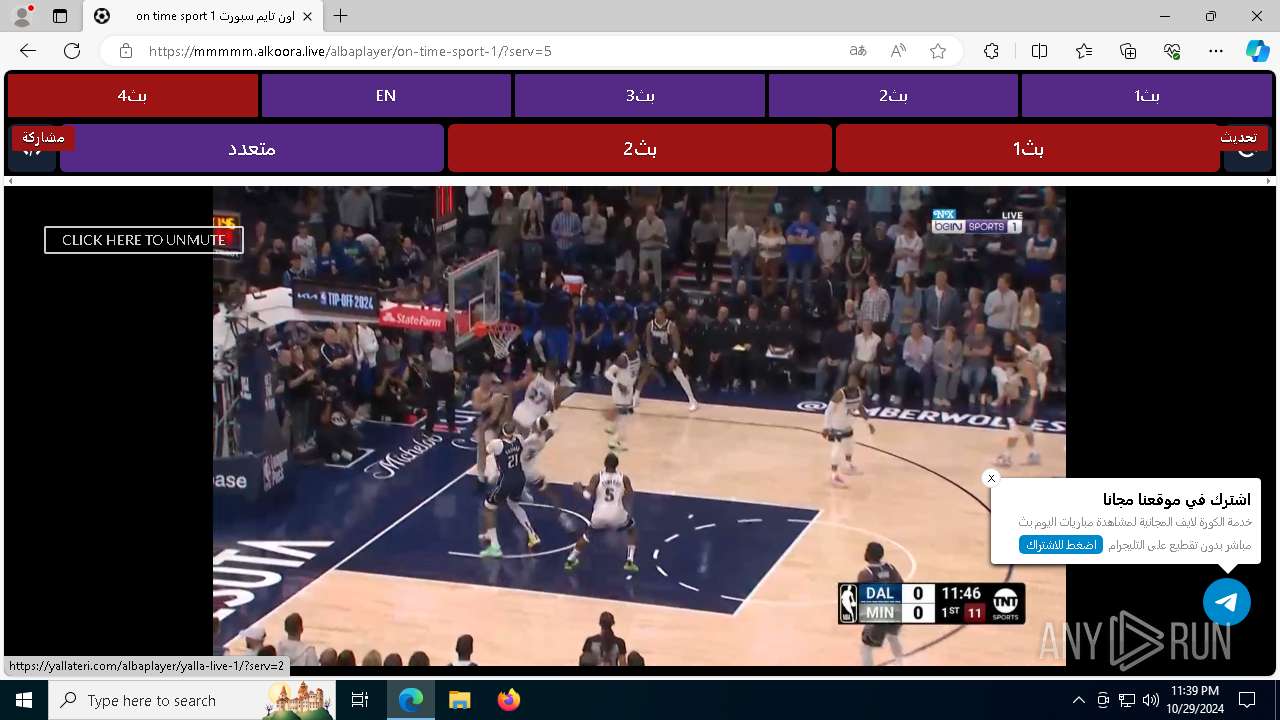Open Settings and more menu
Viewport: 1280px width, 720px height.
[x=1216, y=51]
